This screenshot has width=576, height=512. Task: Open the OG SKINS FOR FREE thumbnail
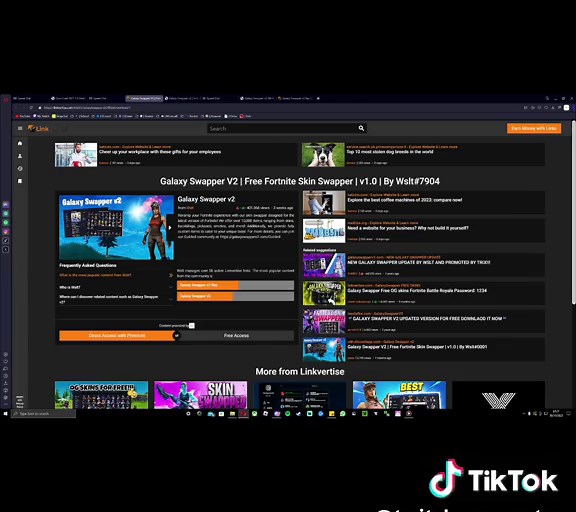click(101, 395)
